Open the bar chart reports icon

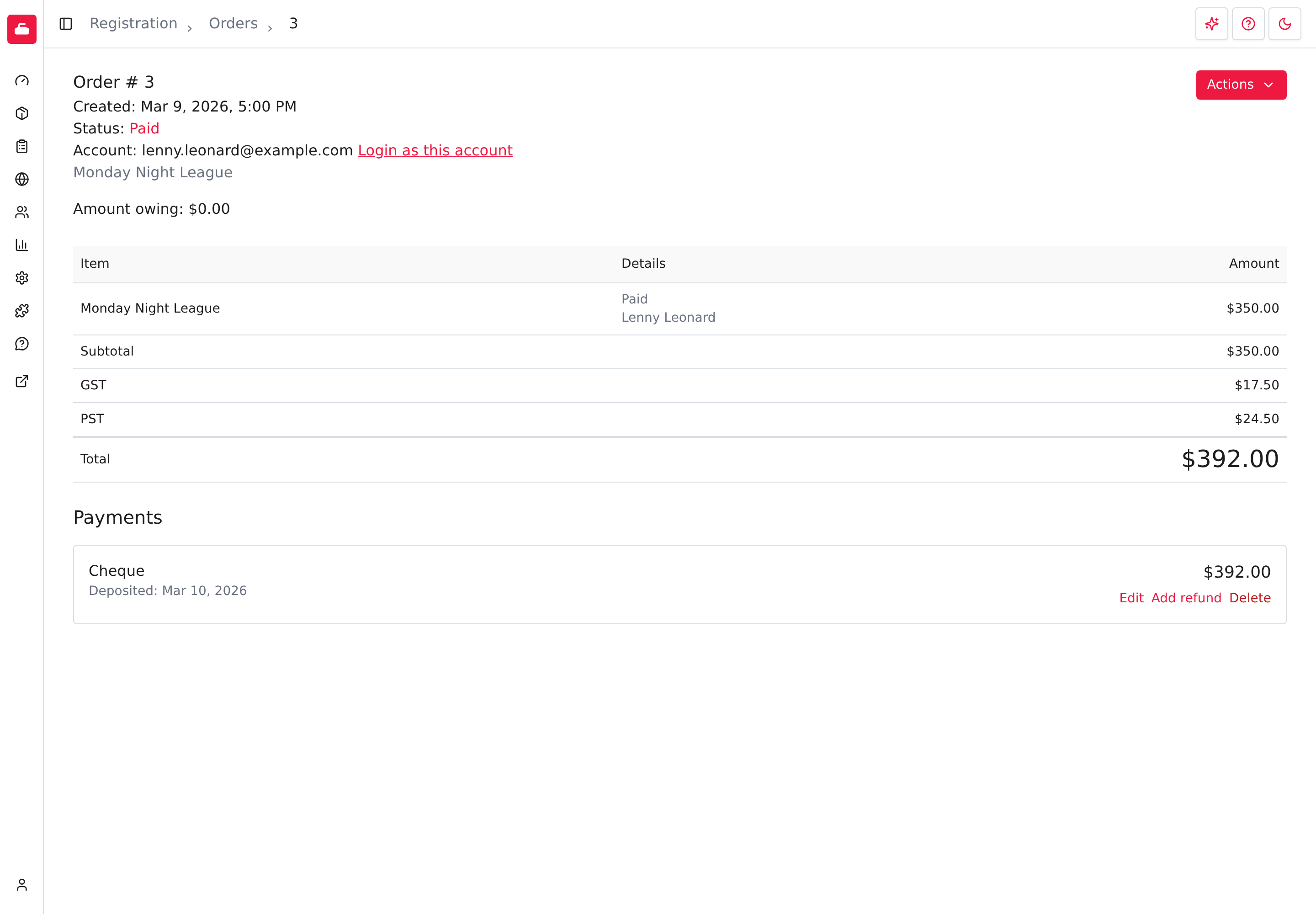22,245
